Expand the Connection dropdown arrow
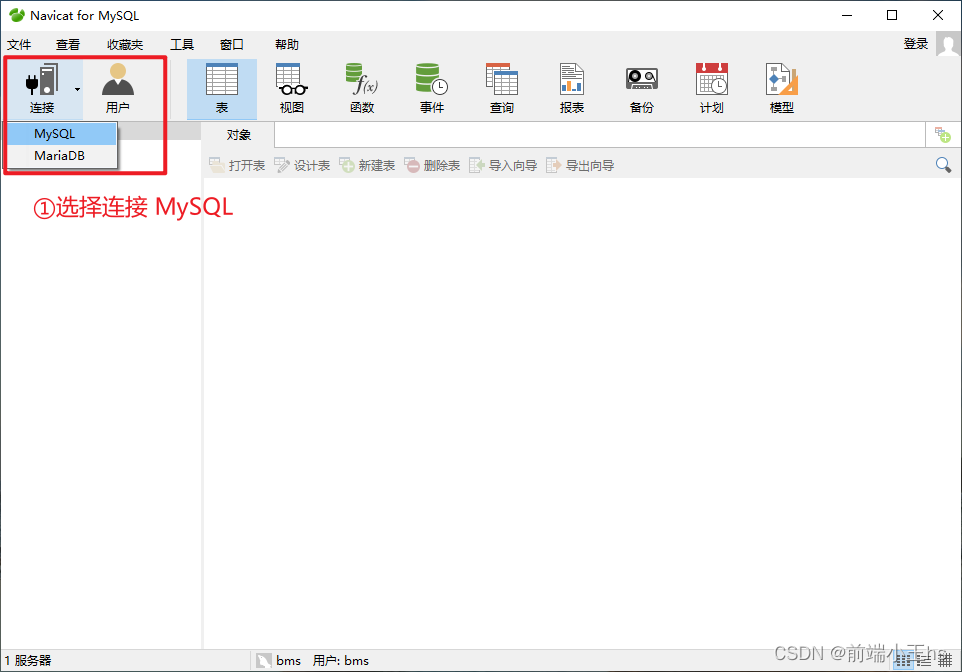Image resolution: width=962 pixels, height=672 pixels. (77, 90)
